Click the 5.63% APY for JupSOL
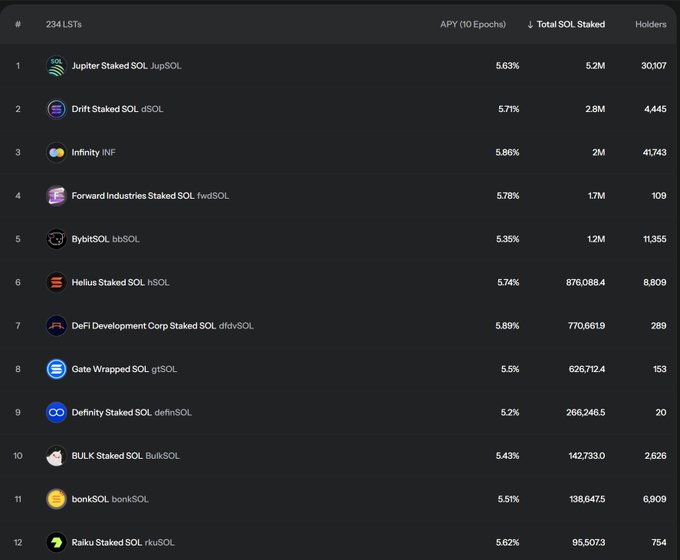Viewport: 680px width, 560px height. (x=507, y=66)
